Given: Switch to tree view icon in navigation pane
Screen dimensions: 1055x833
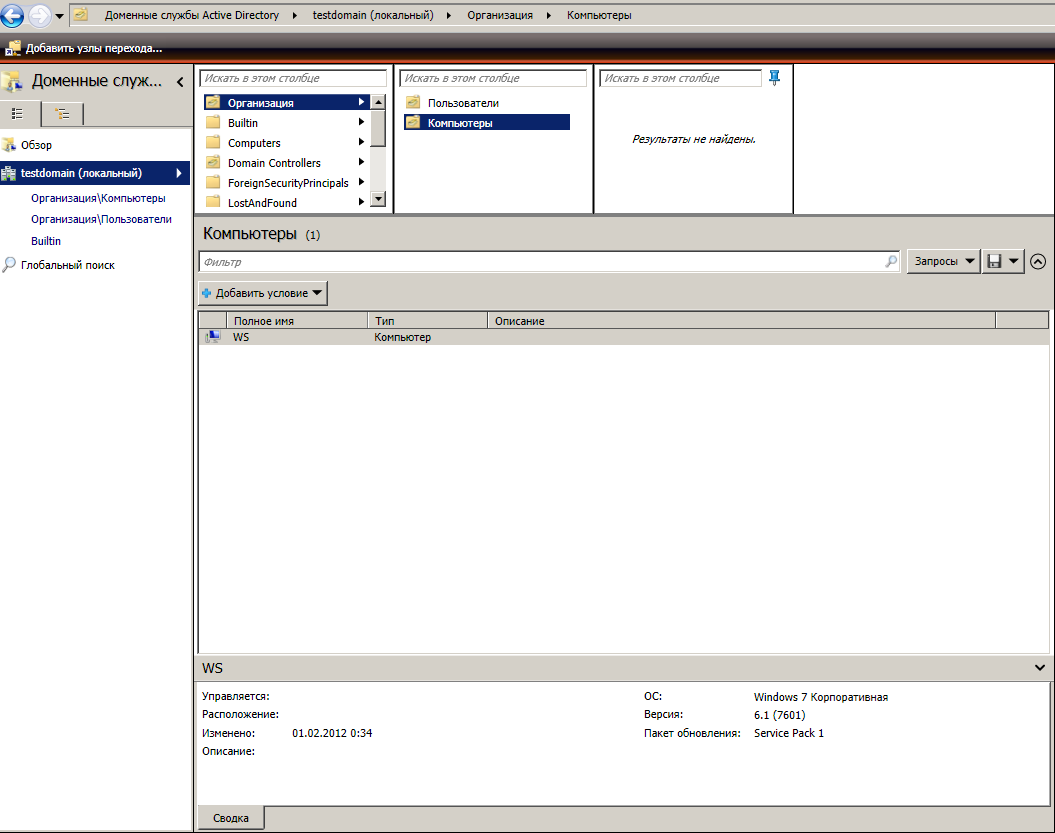Looking at the screenshot, I should (x=62, y=114).
